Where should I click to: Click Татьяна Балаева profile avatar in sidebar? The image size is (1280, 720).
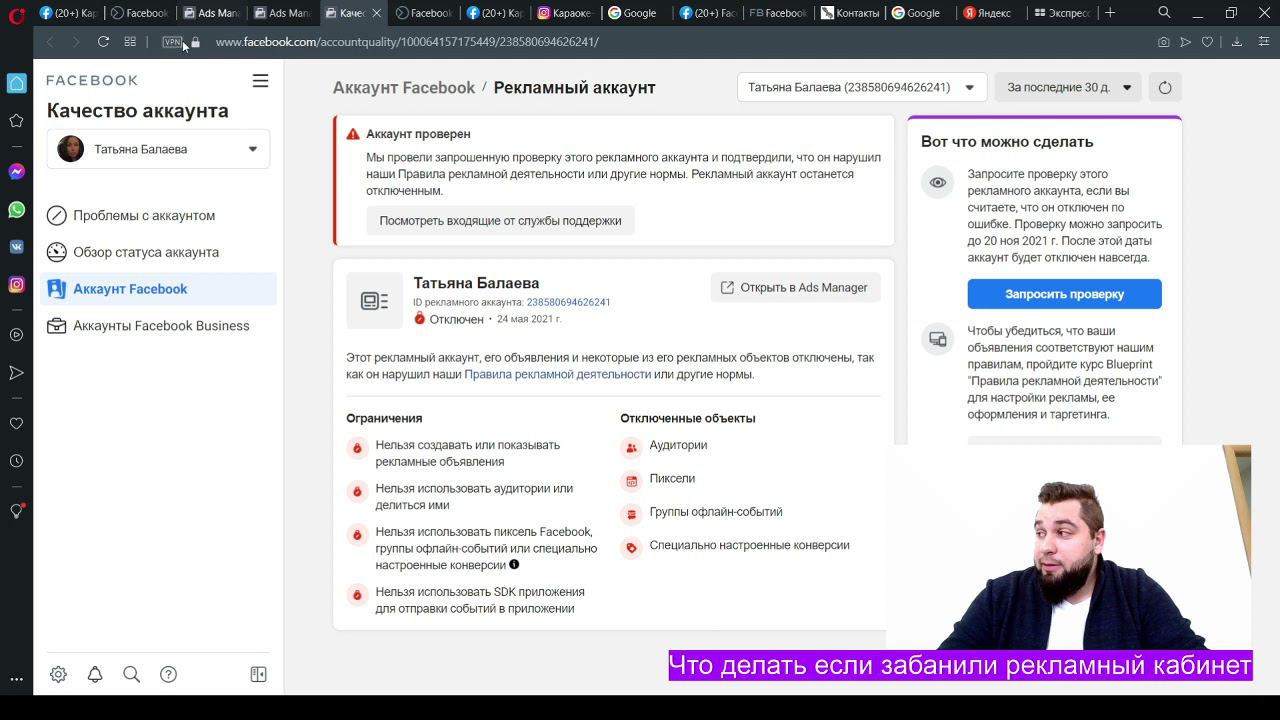pos(70,149)
